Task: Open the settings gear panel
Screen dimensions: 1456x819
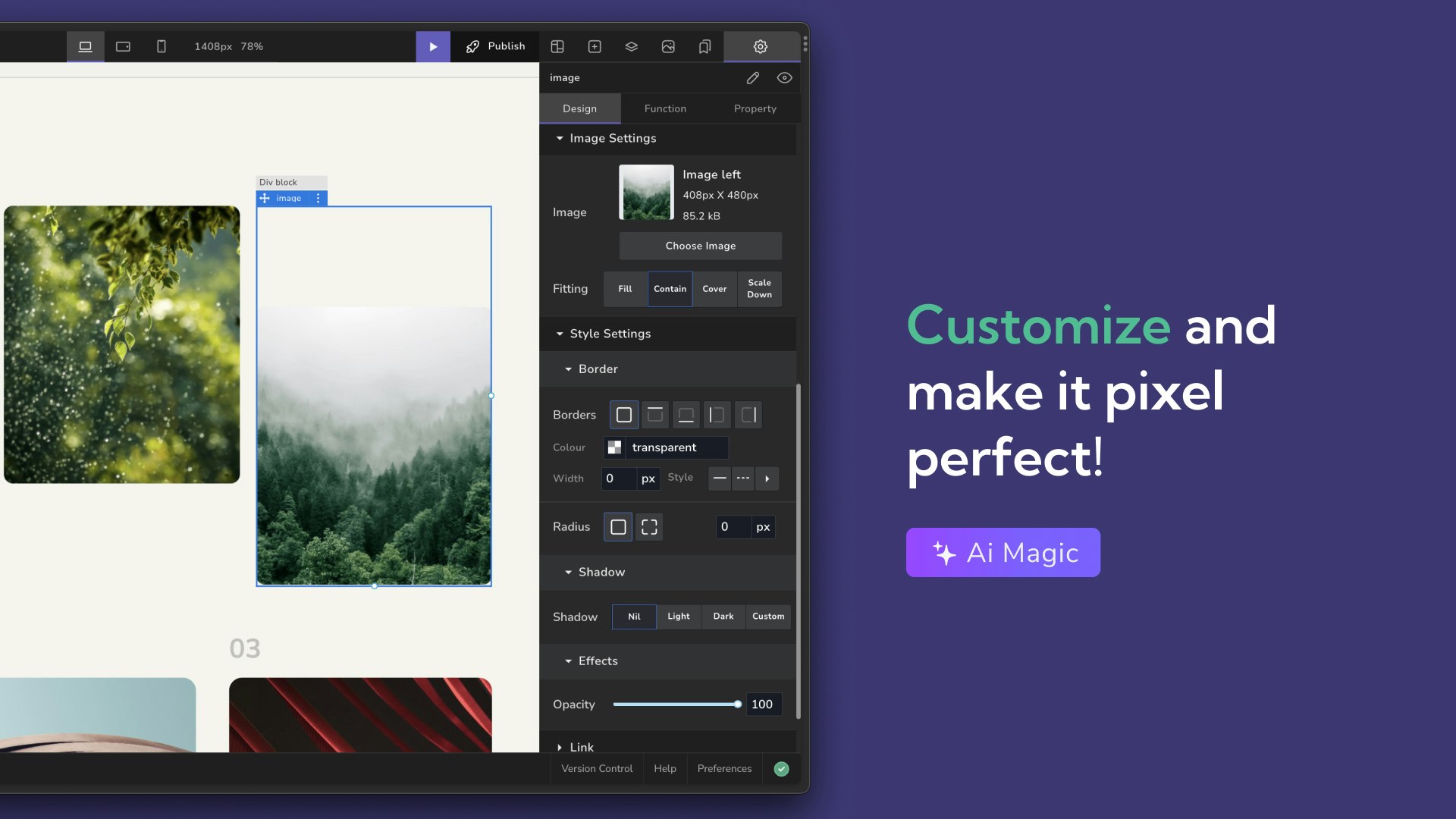Action: click(761, 46)
